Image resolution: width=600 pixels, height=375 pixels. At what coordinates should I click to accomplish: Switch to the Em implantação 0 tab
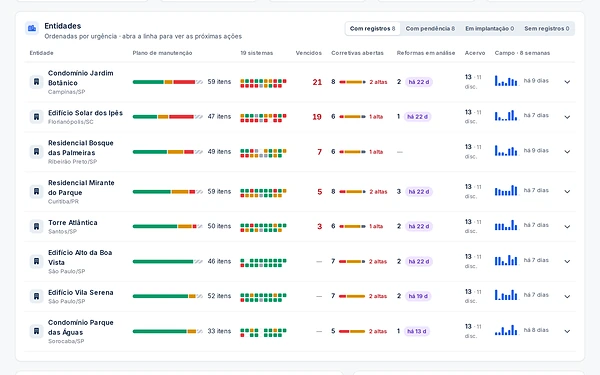(489, 29)
